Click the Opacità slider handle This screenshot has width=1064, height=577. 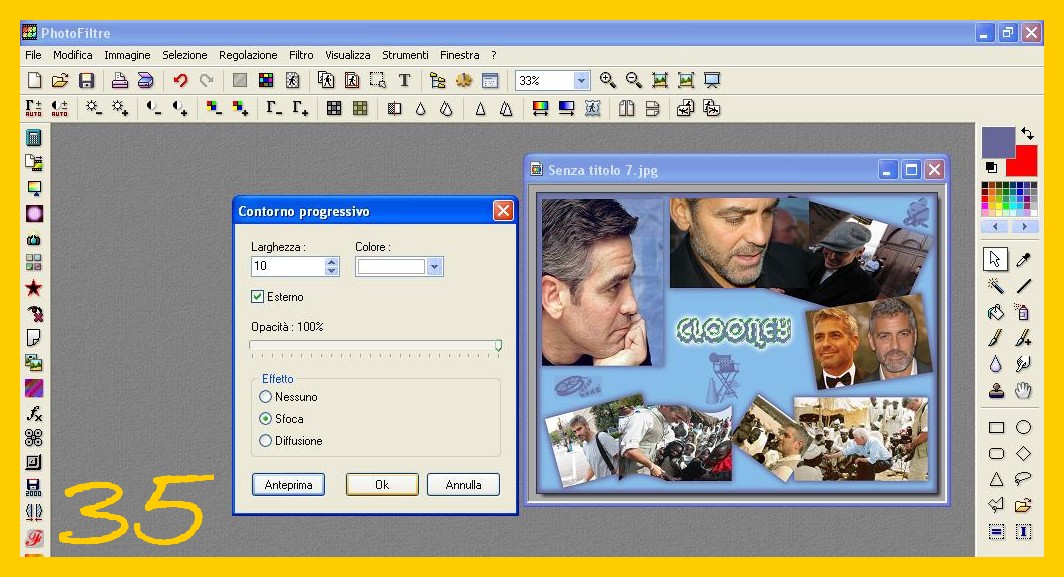(498, 345)
